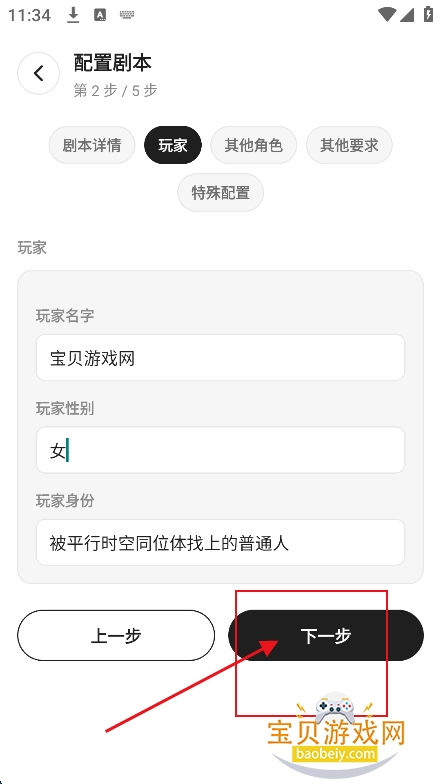The width and height of the screenshot is (441, 784).
Task: Go to the 其他要求 tab
Action: (349, 145)
